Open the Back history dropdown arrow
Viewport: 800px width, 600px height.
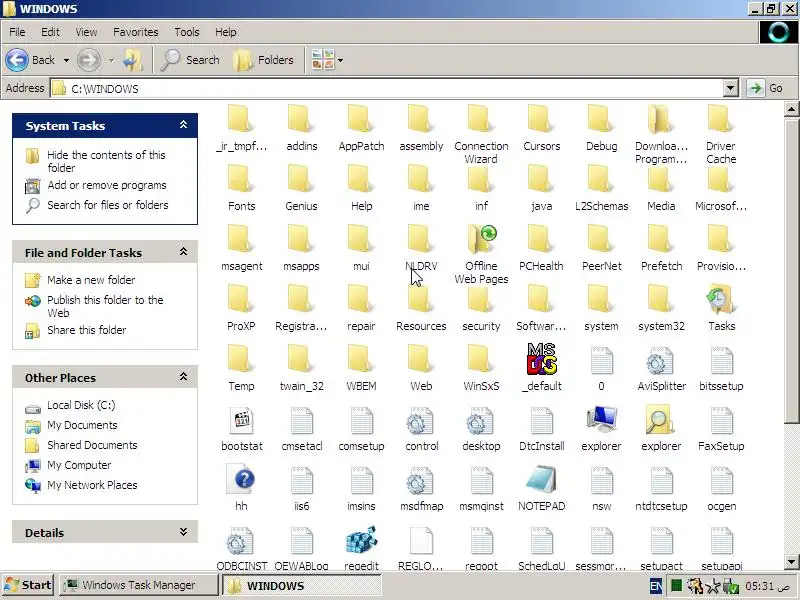click(66, 60)
